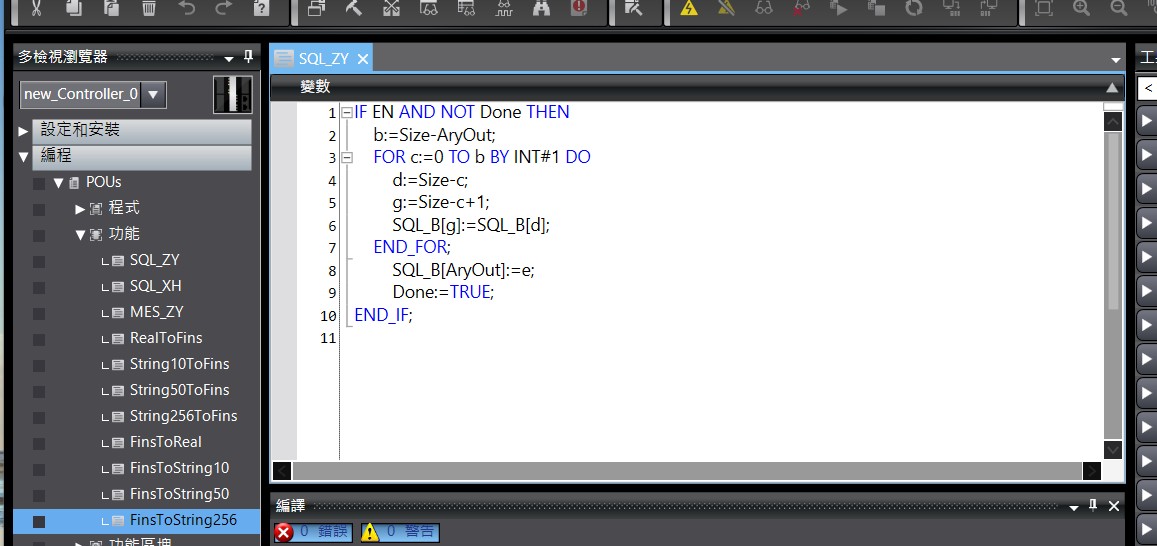Toggle the square marker beside MES_ZY
1157x546 pixels.
(x=39, y=313)
